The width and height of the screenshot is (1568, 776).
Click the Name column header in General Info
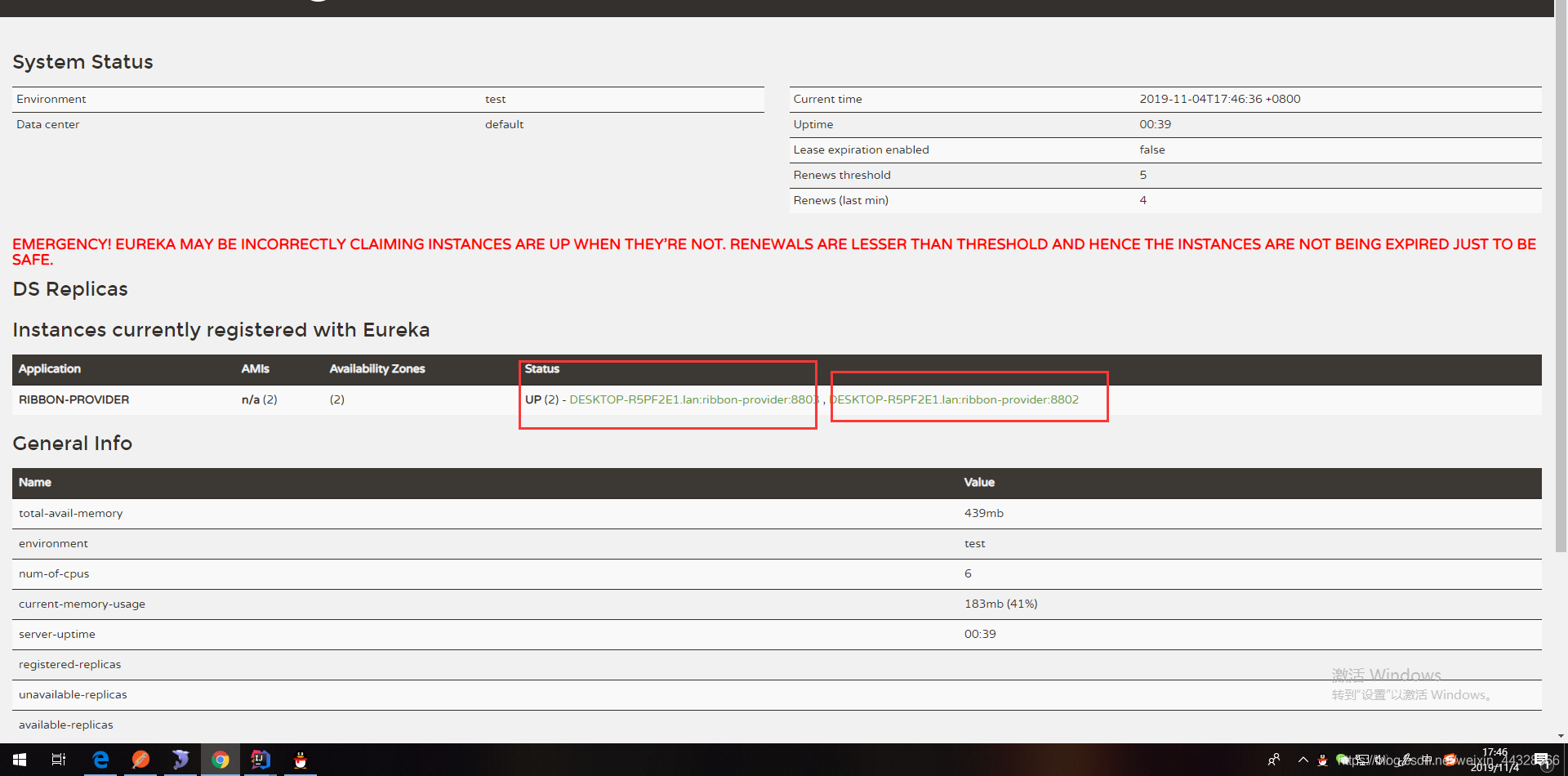(x=35, y=482)
